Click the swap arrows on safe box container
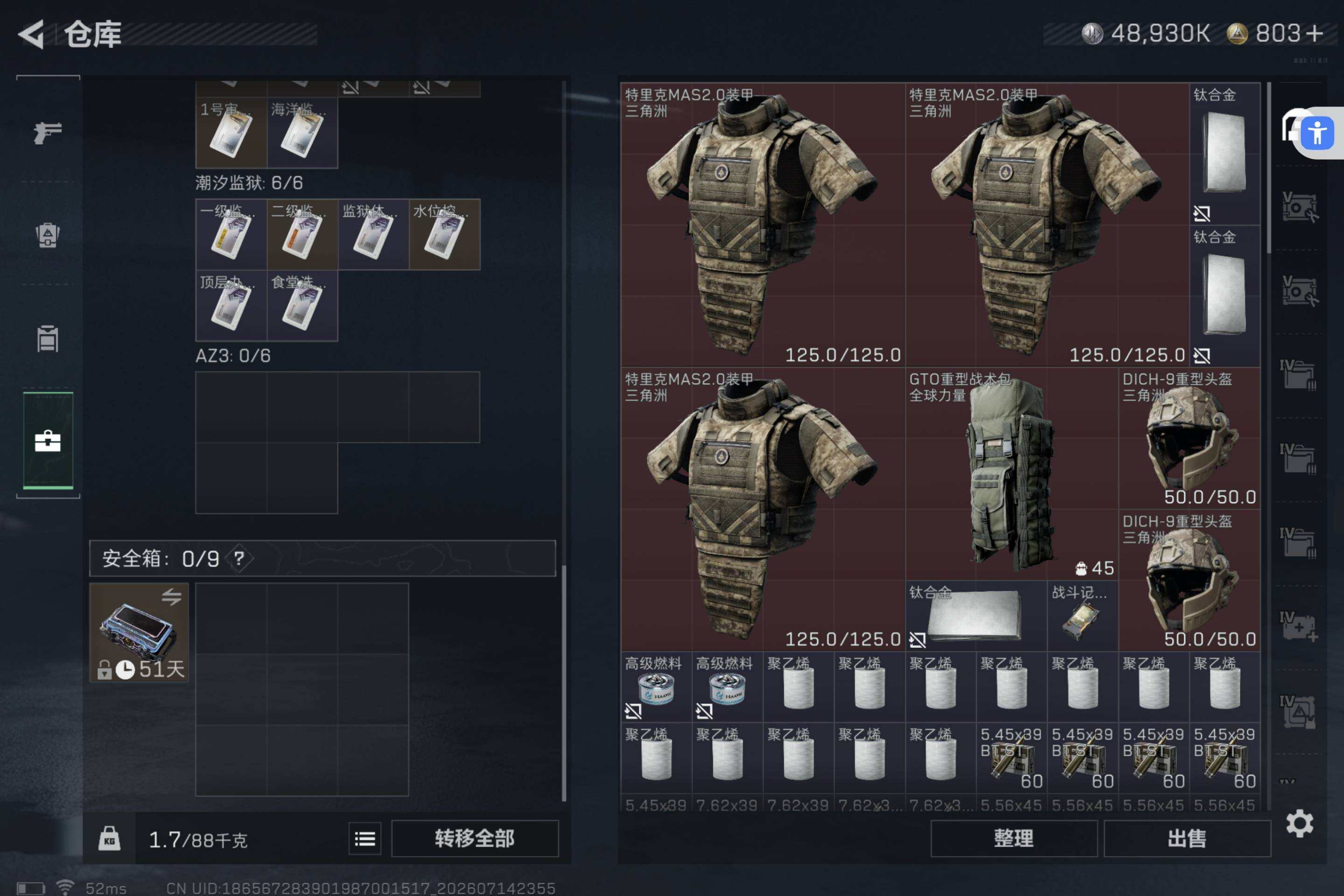This screenshot has height=896, width=1344. (x=171, y=597)
